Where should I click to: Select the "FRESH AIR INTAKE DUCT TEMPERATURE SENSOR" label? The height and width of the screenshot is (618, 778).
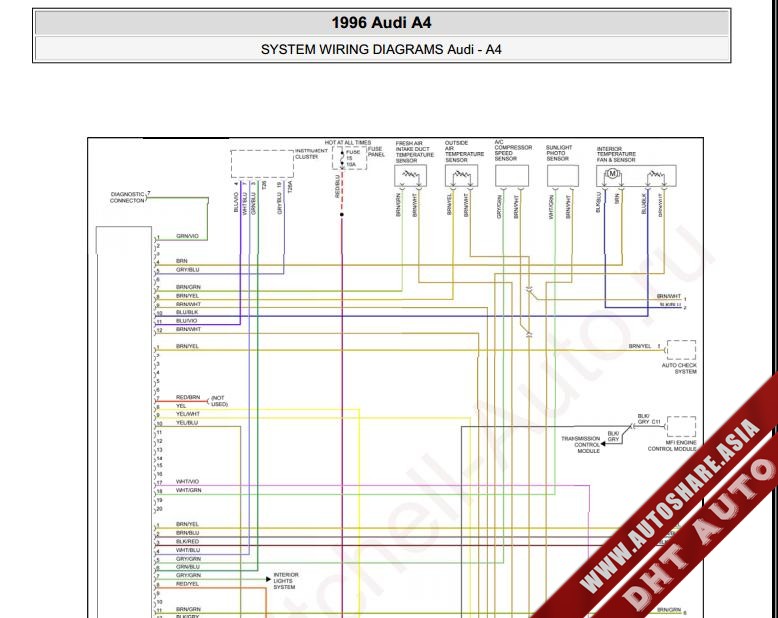(414, 152)
